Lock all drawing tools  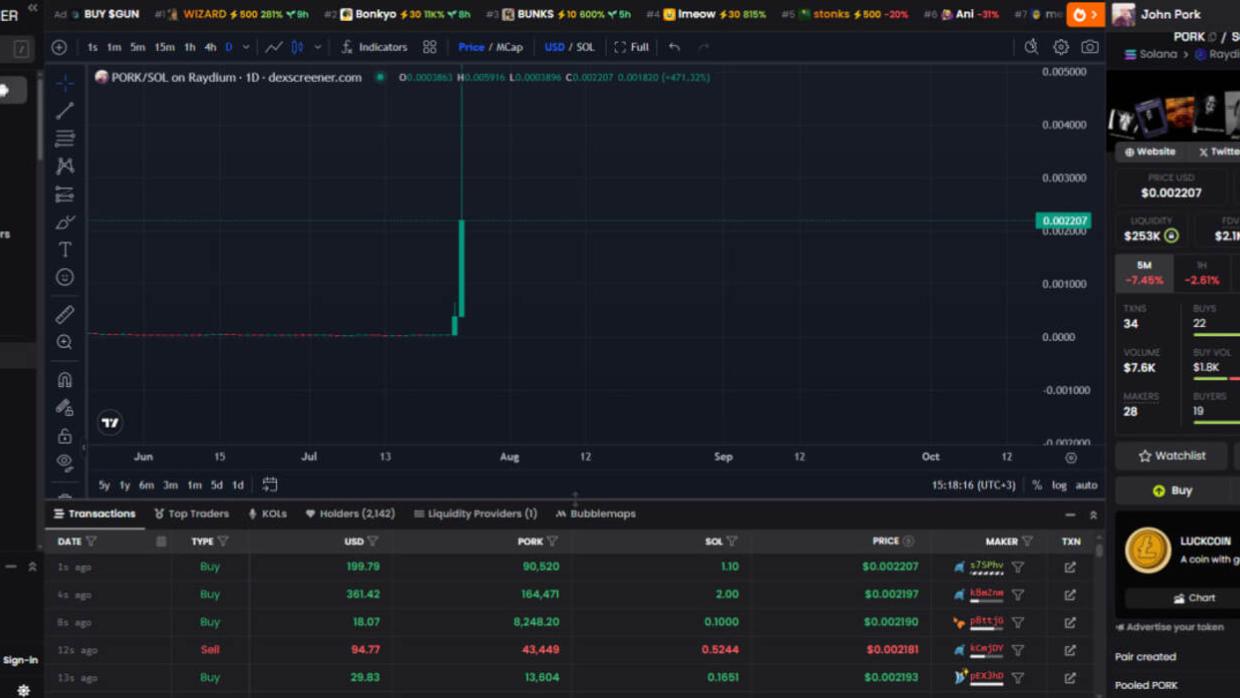[65, 436]
